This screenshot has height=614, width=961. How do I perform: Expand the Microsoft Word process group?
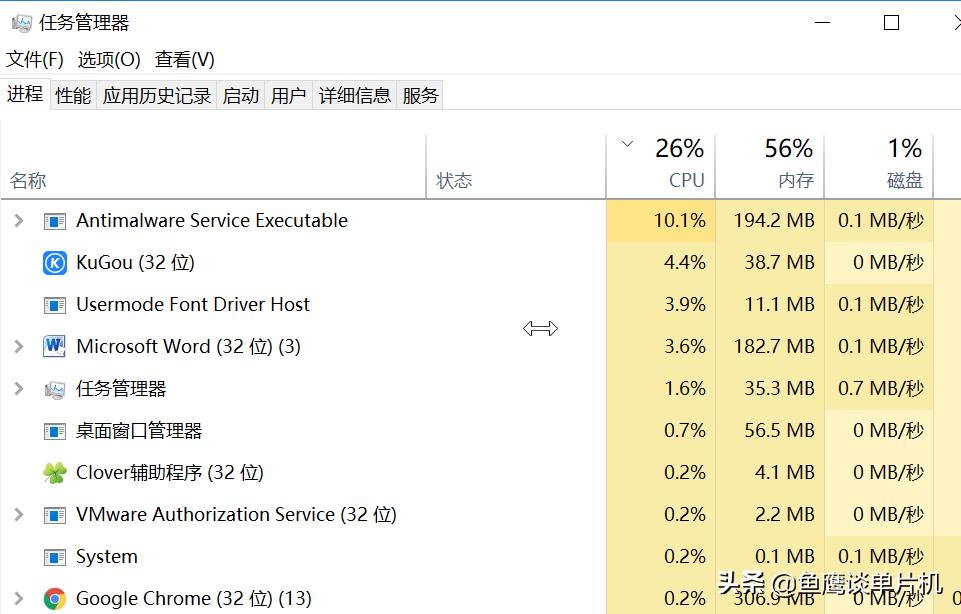(x=18, y=347)
